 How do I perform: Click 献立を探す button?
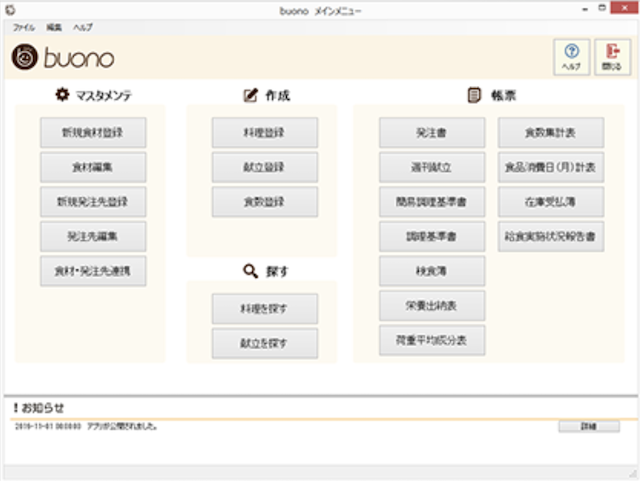[264, 343]
